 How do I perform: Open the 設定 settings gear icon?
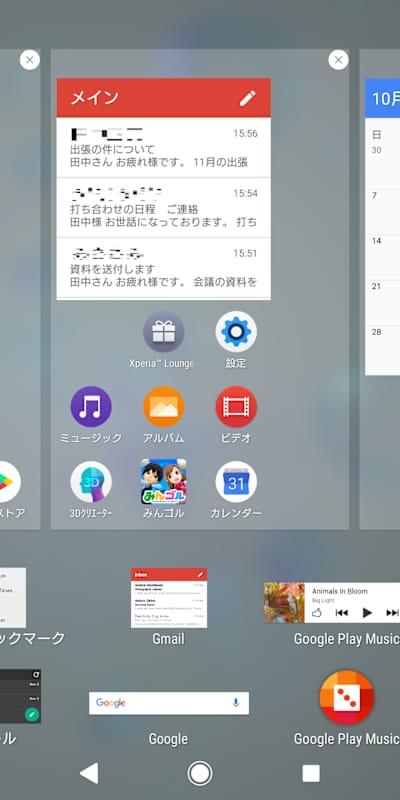236,332
